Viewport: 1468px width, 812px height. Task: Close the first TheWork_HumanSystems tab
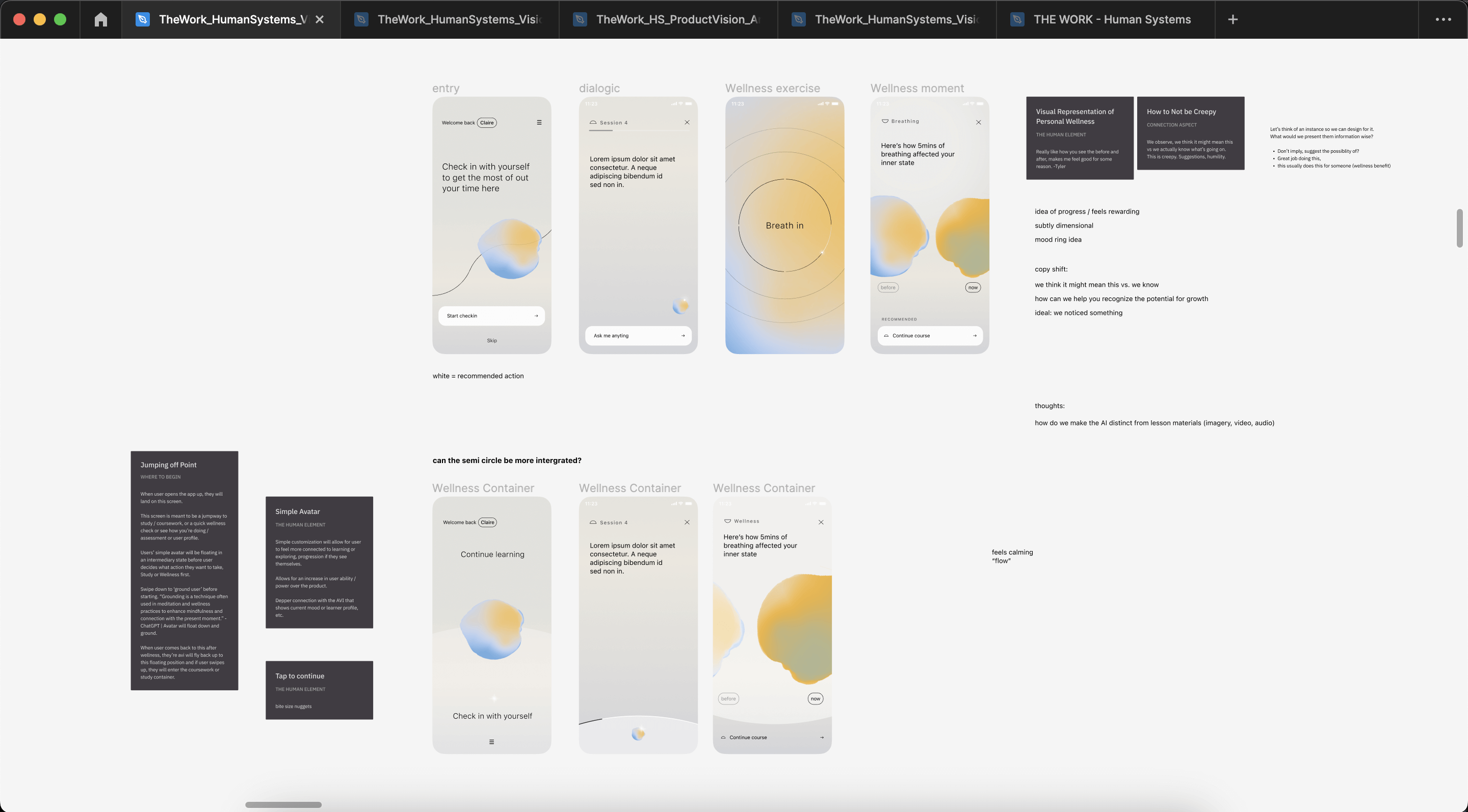tap(320, 19)
